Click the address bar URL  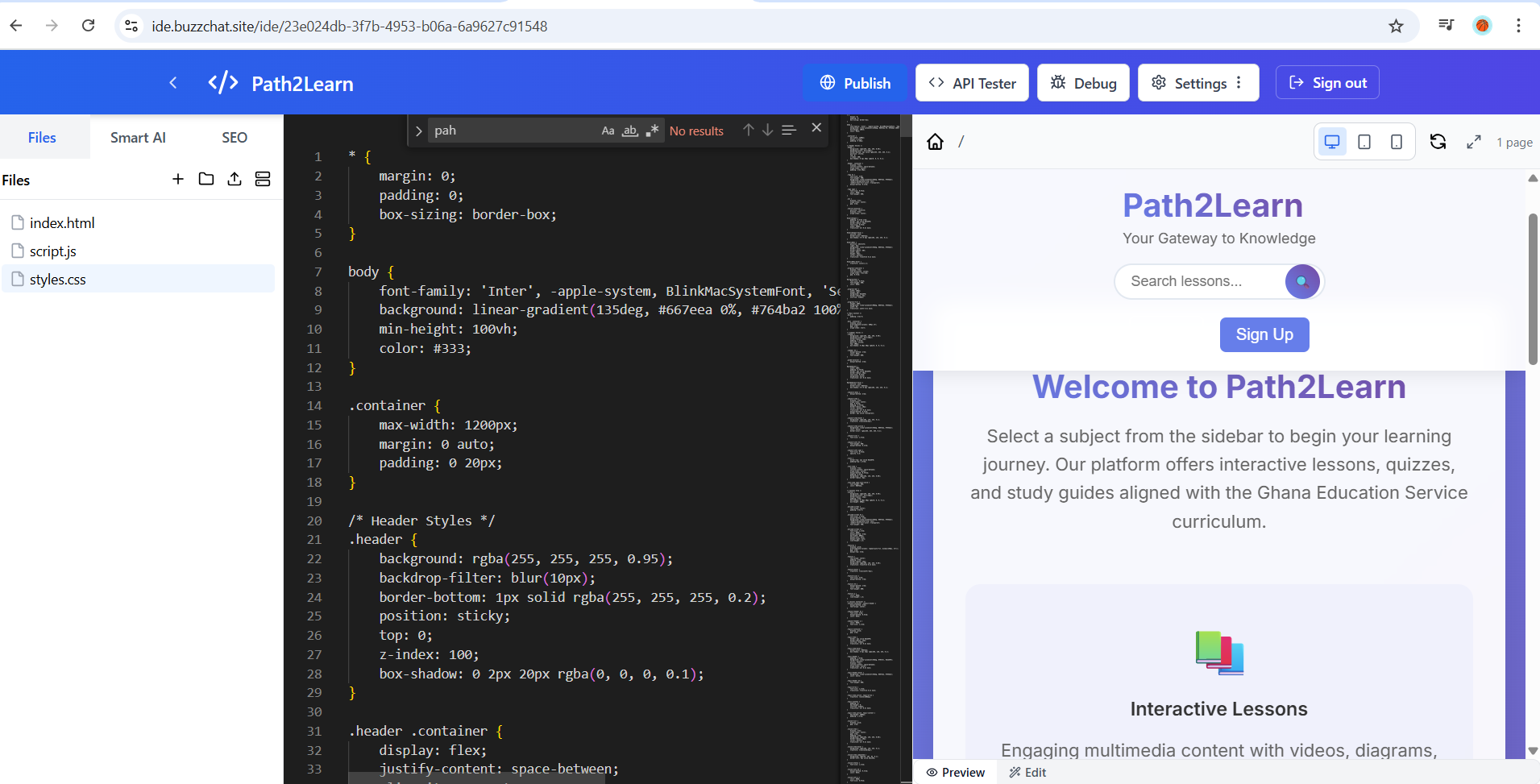(x=350, y=27)
